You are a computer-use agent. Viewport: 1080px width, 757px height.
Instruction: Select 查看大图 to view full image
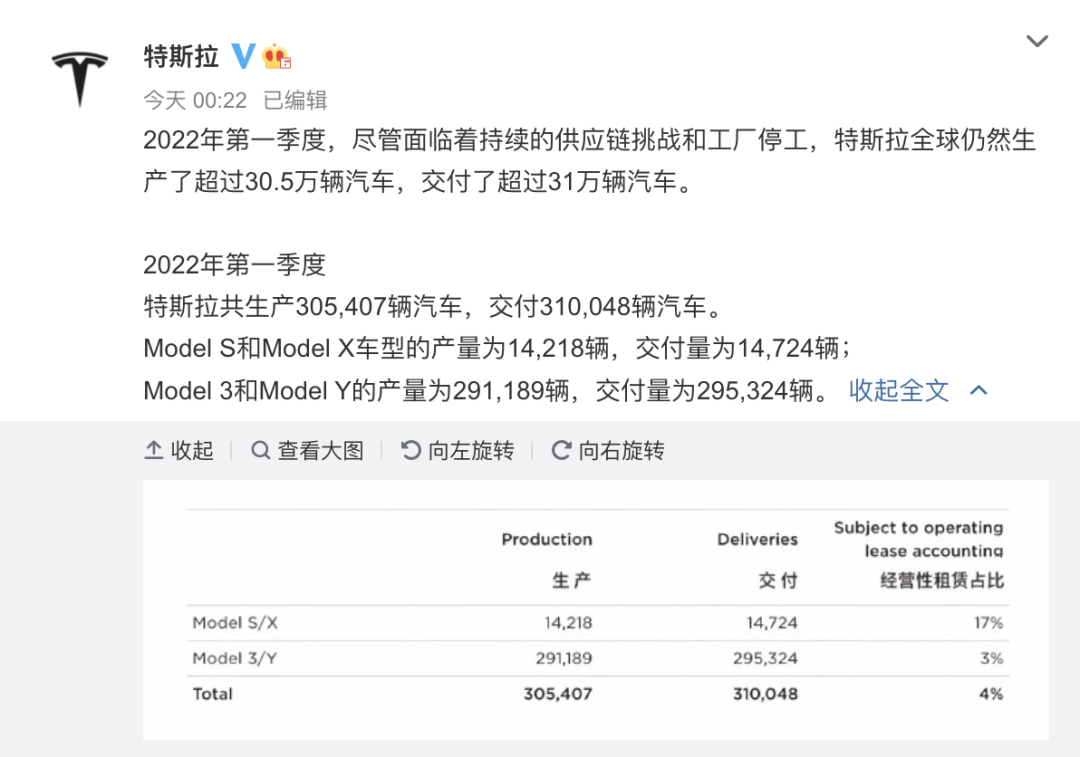320,451
